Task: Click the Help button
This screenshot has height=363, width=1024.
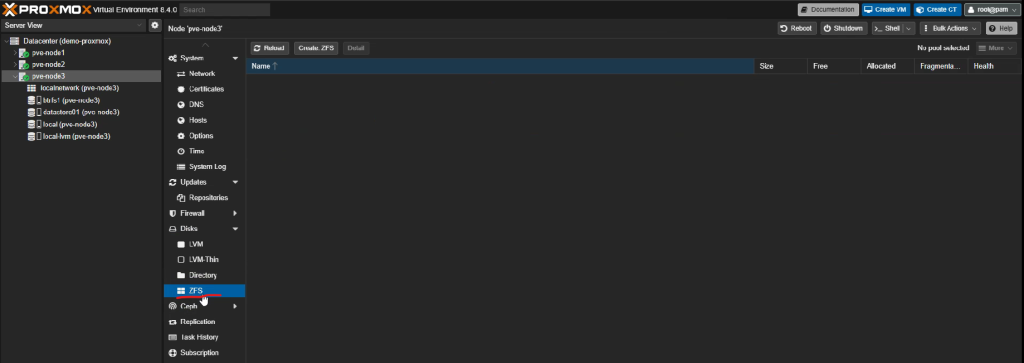Action: 1001,28
